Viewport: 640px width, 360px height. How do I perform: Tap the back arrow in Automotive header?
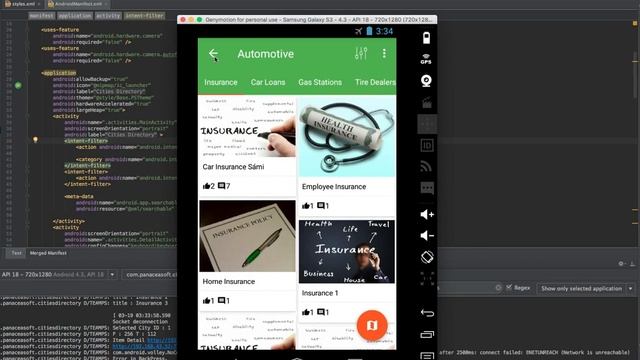(213, 53)
